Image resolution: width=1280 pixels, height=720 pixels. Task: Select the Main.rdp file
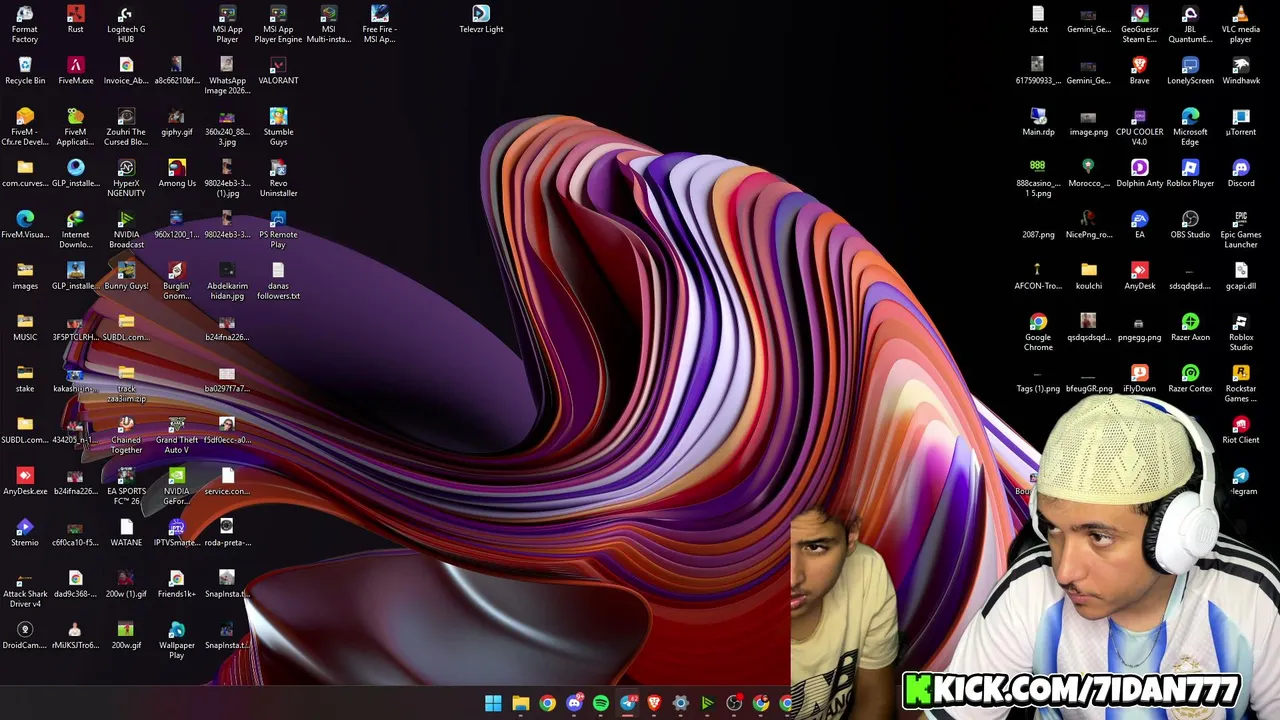(1038, 122)
